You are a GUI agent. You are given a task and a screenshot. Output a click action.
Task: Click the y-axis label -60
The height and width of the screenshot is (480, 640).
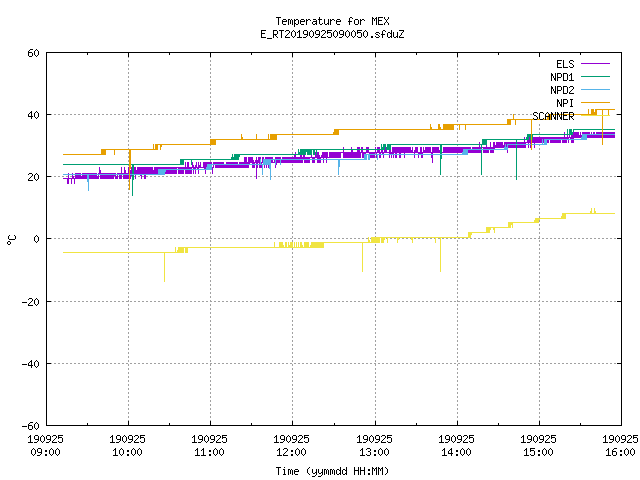(31, 426)
